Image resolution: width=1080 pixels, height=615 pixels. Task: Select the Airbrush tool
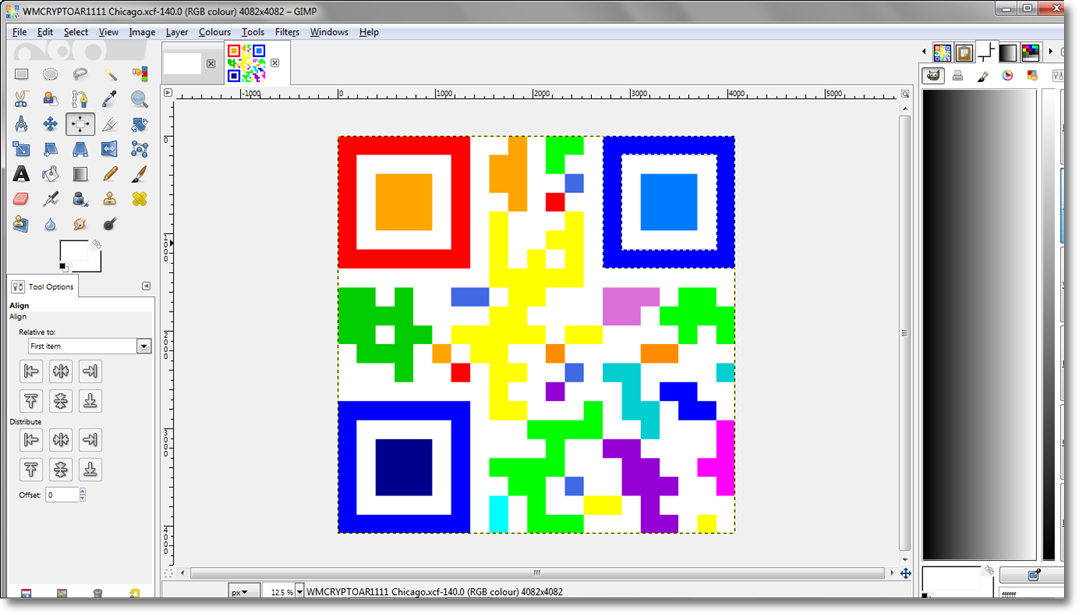click(50, 199)
